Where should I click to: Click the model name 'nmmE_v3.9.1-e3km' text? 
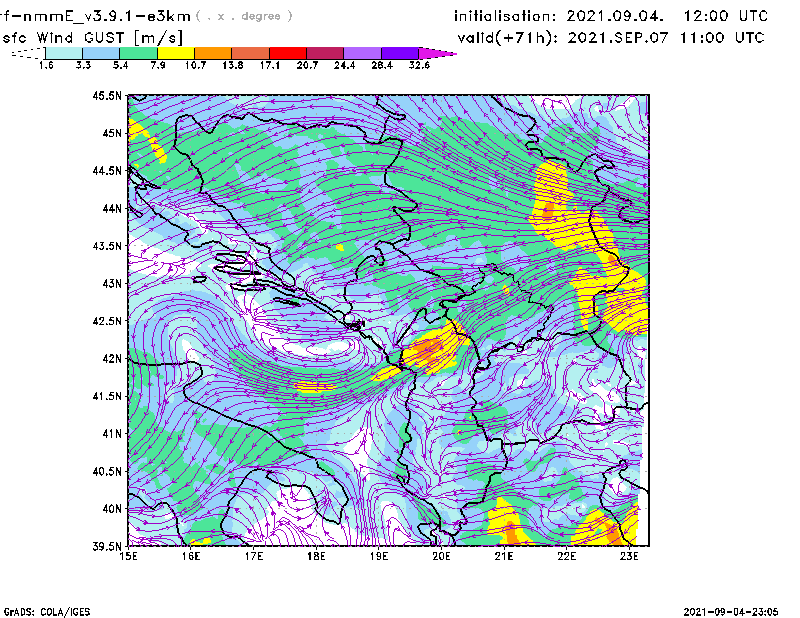(105, 16)
